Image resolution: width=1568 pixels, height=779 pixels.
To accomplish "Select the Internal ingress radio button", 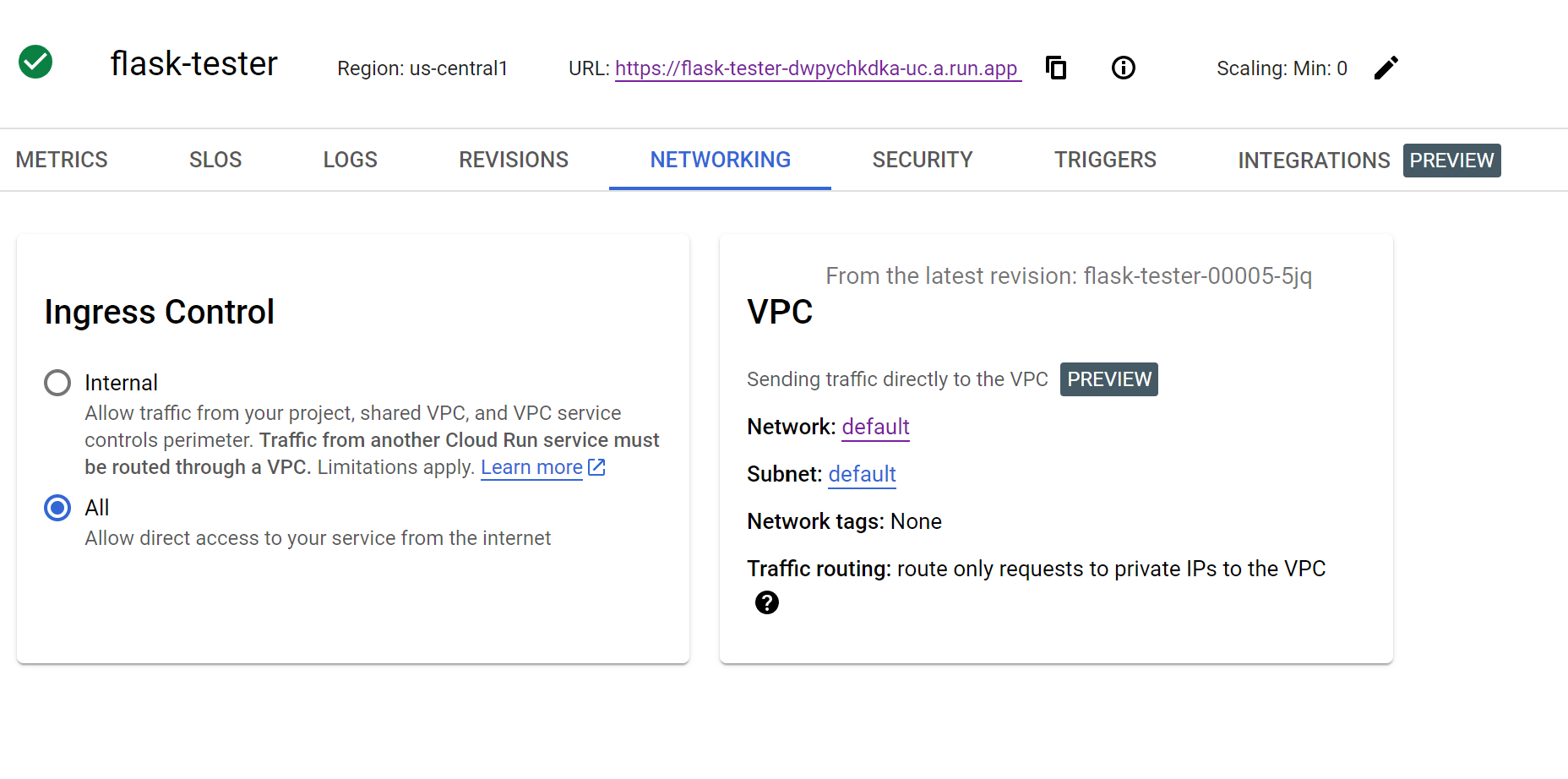I will pos(57,383).
